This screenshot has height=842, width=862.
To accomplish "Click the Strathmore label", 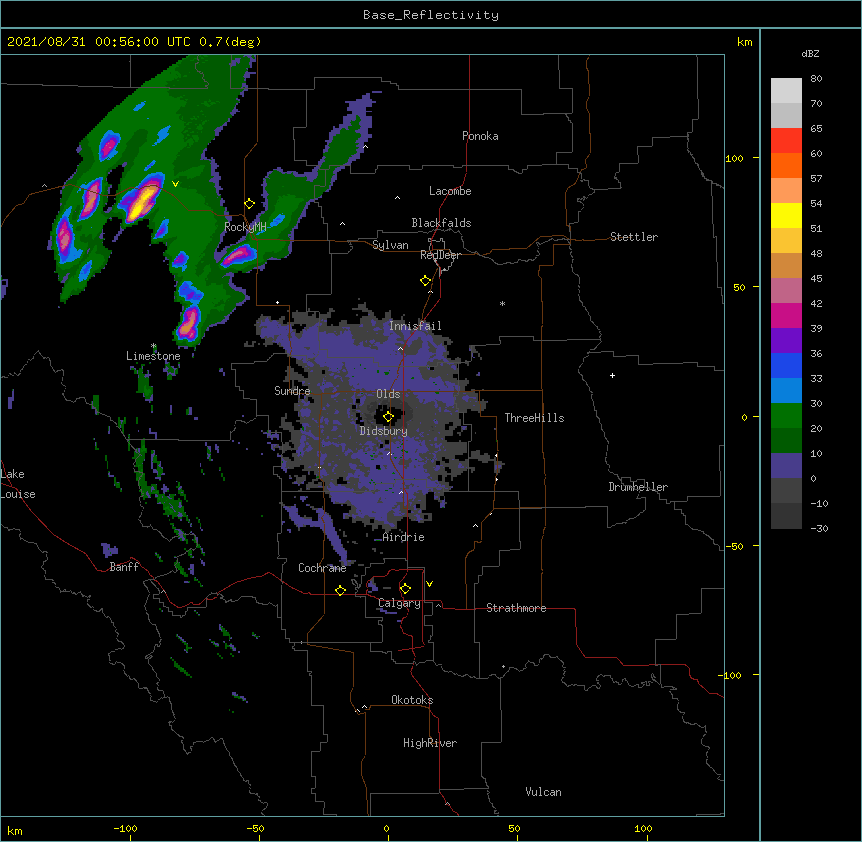I will coord(516,608).
